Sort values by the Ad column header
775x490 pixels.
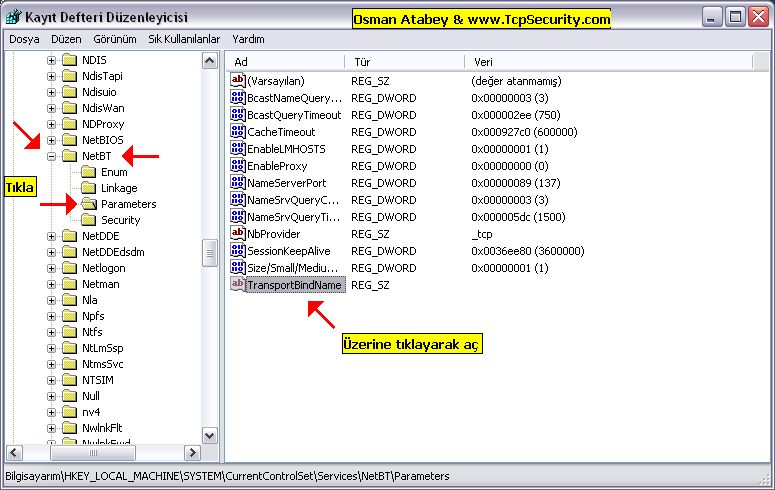click(285, 61)
